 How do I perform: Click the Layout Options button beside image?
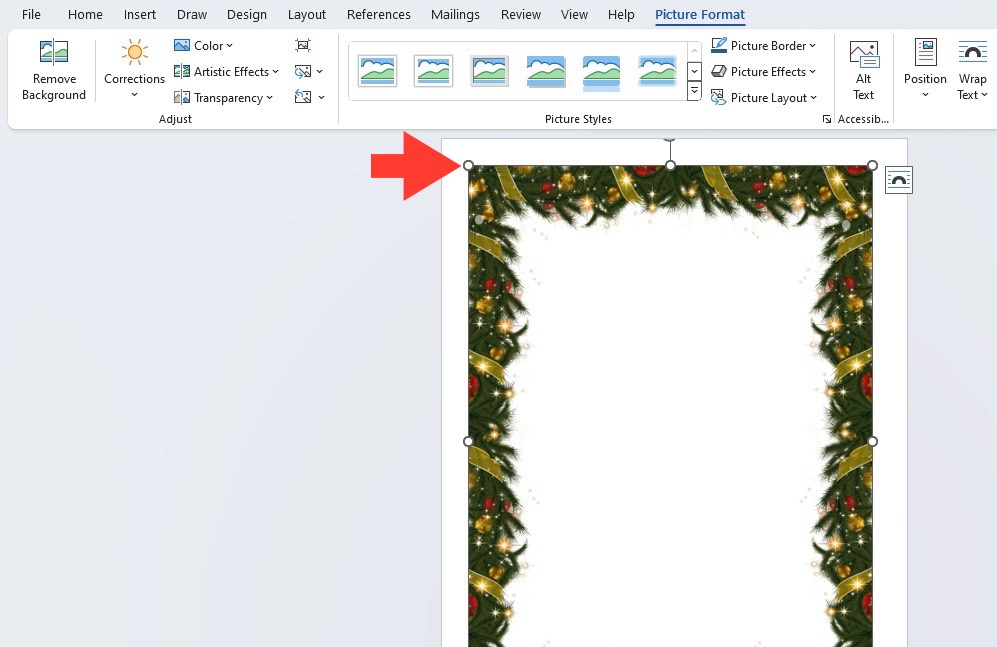(898, 180)
